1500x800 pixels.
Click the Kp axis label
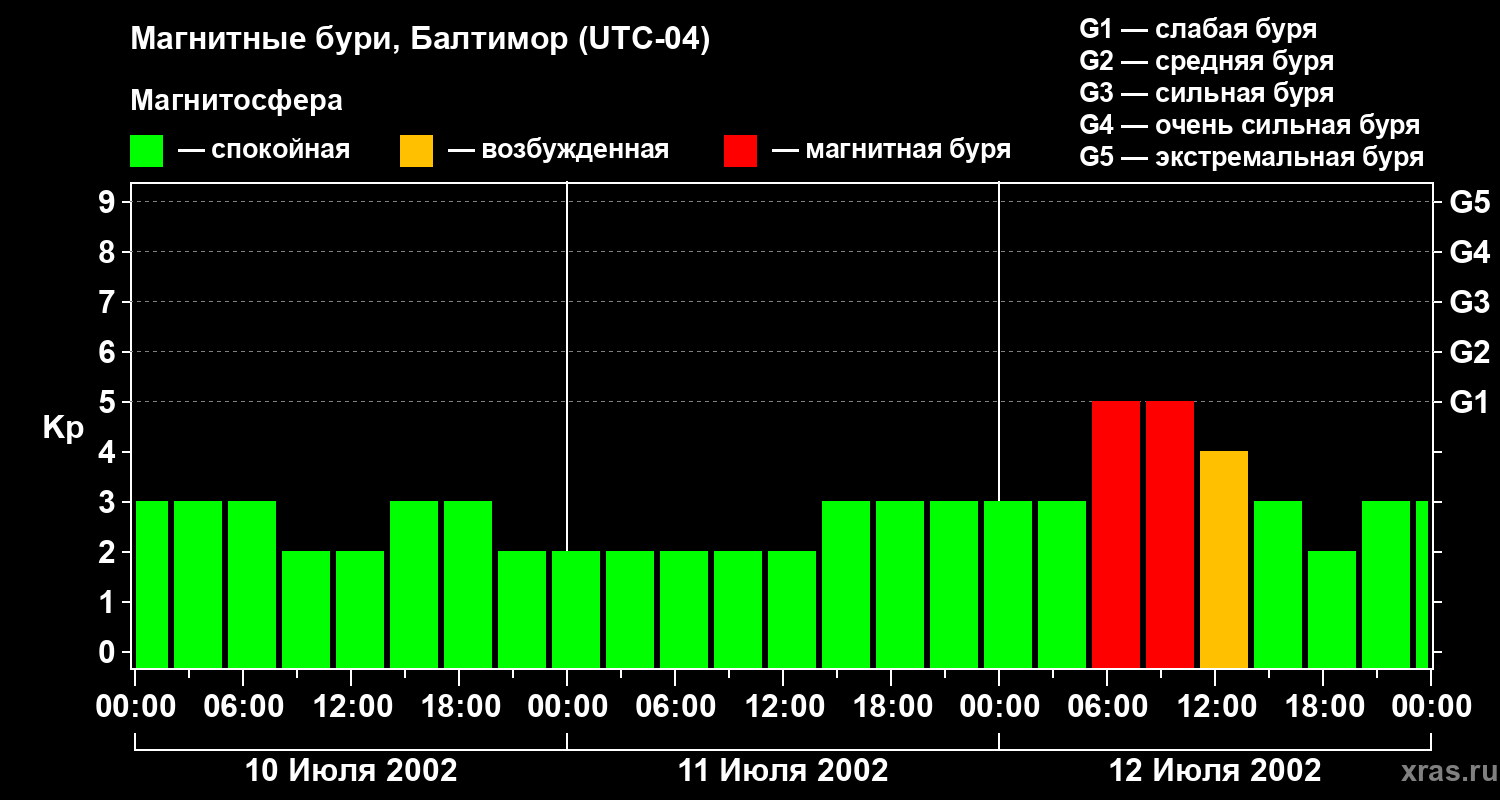(x=63, y=428)
